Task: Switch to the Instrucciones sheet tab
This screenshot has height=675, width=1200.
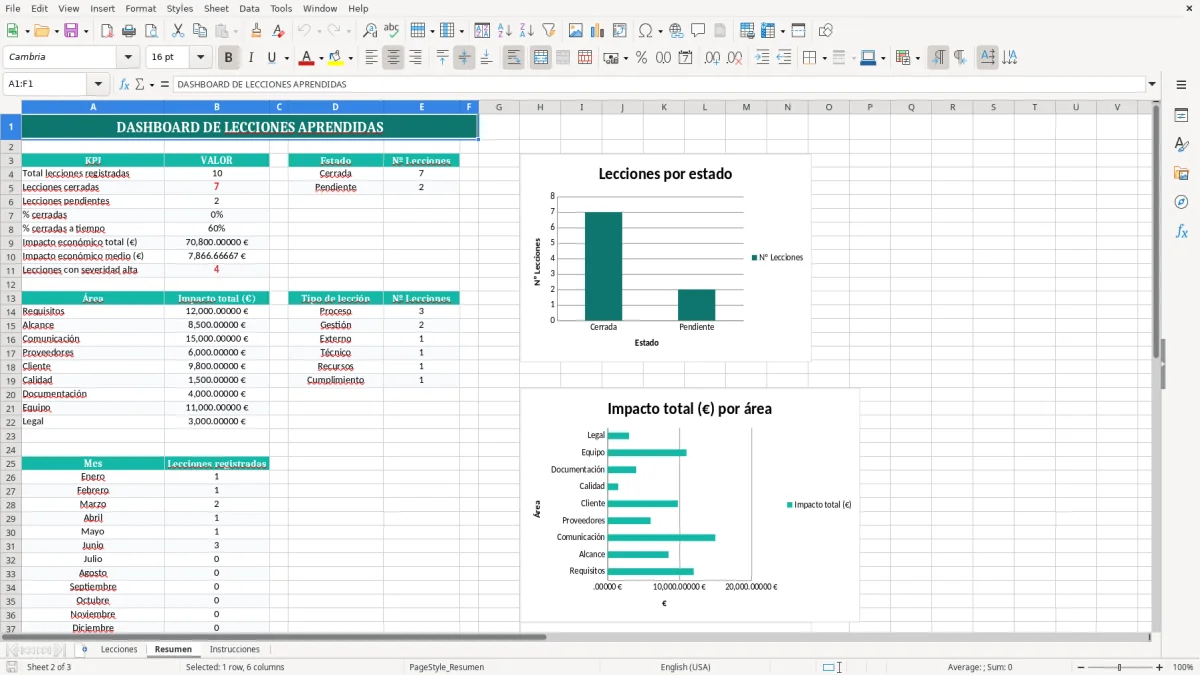Action: point(235,649)
